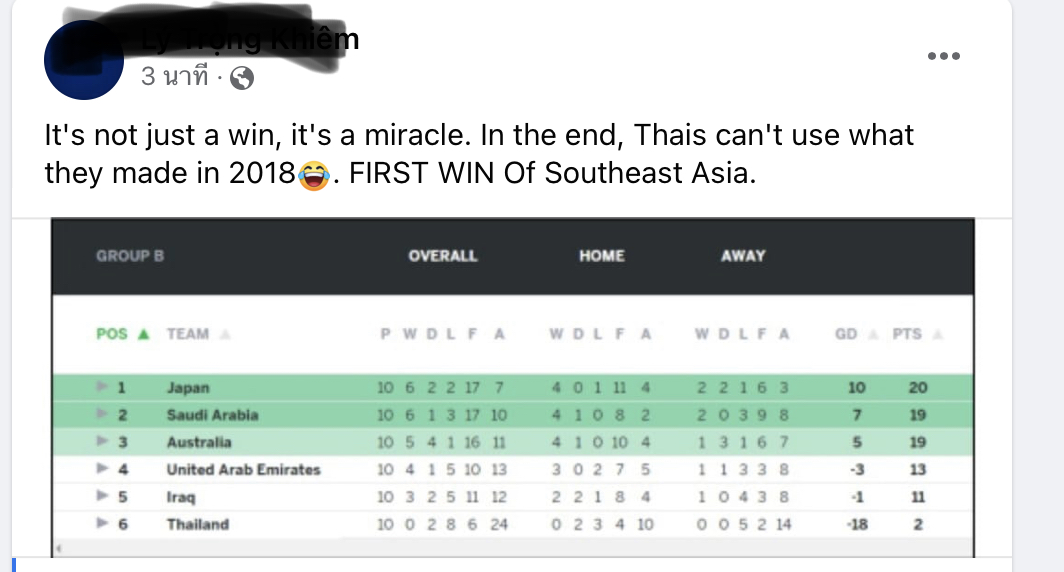Image resolution: width=1064 pixels, height=572 pixels.
Task: Click the laughing emoji in post text
Action: tap(314, 174)
